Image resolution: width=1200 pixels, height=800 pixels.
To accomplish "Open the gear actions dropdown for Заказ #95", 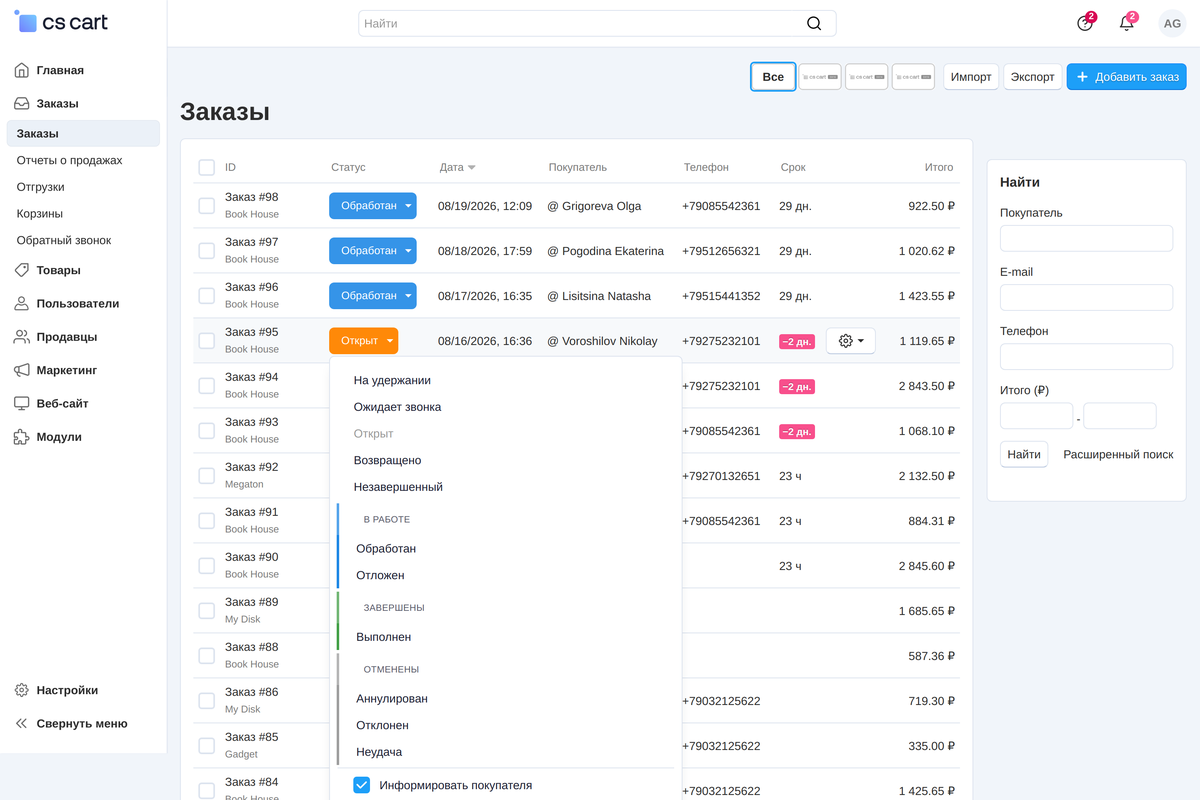I will [851, 341].
